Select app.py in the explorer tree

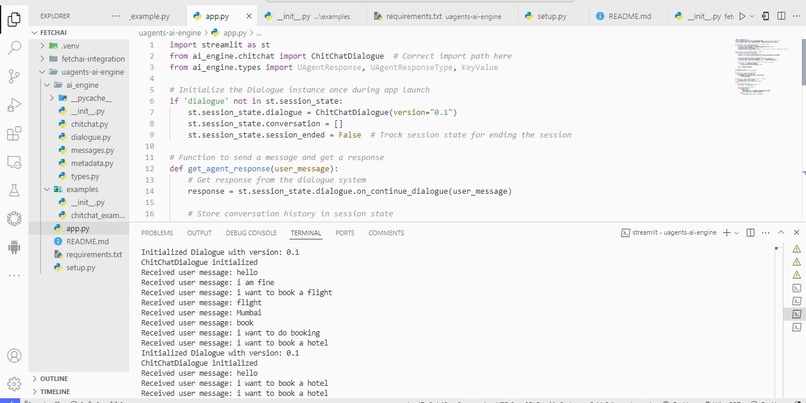point(77,228)
